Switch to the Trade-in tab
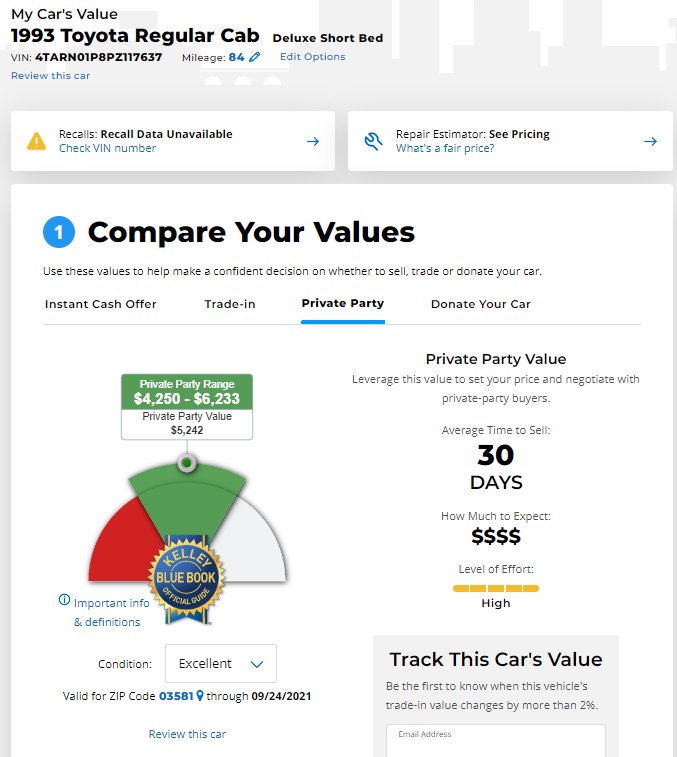Image resolution: width=677 pixels, height=757 pixels. 230,304
